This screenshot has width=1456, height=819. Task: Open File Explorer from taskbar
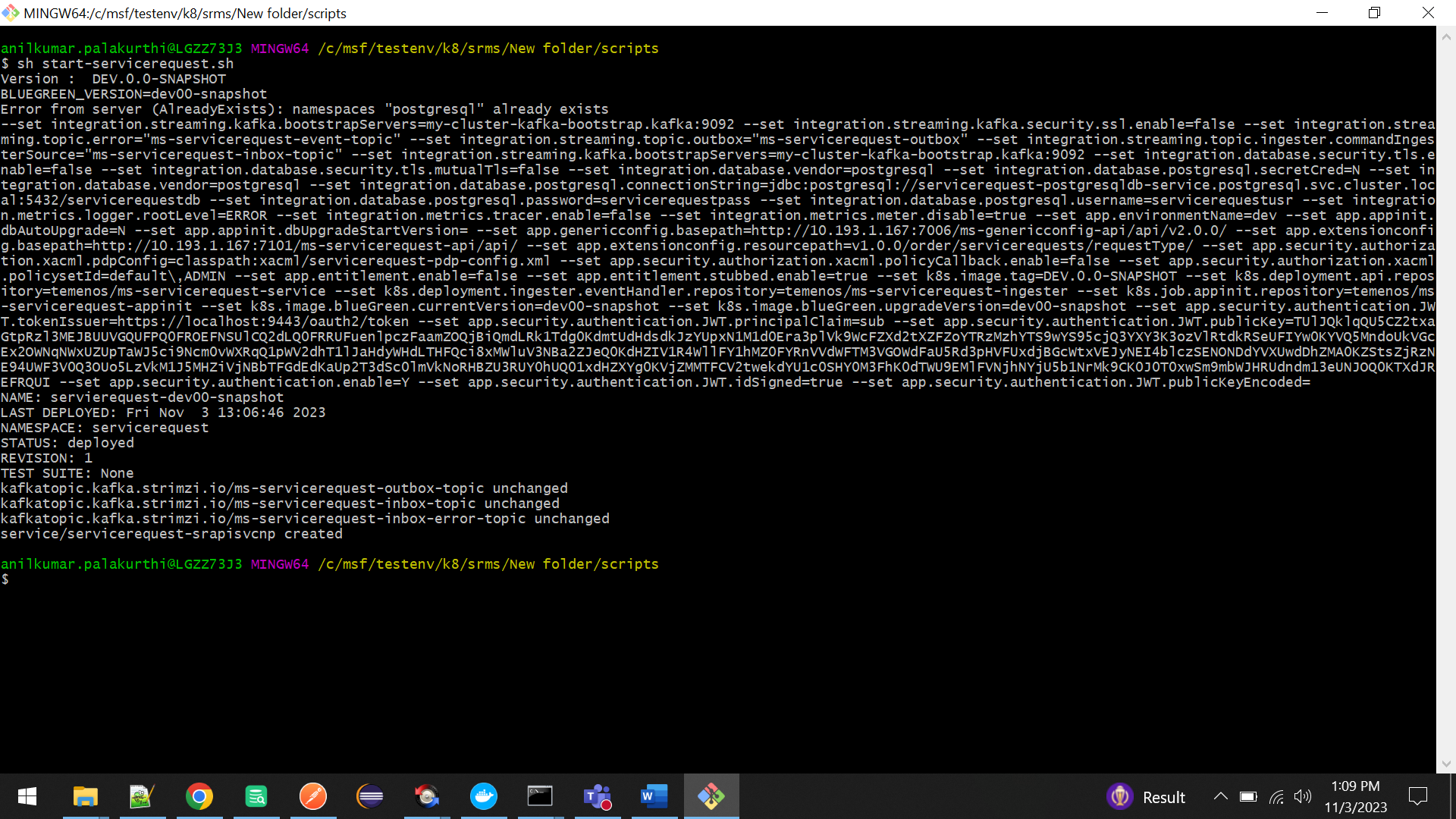point(85,796)
